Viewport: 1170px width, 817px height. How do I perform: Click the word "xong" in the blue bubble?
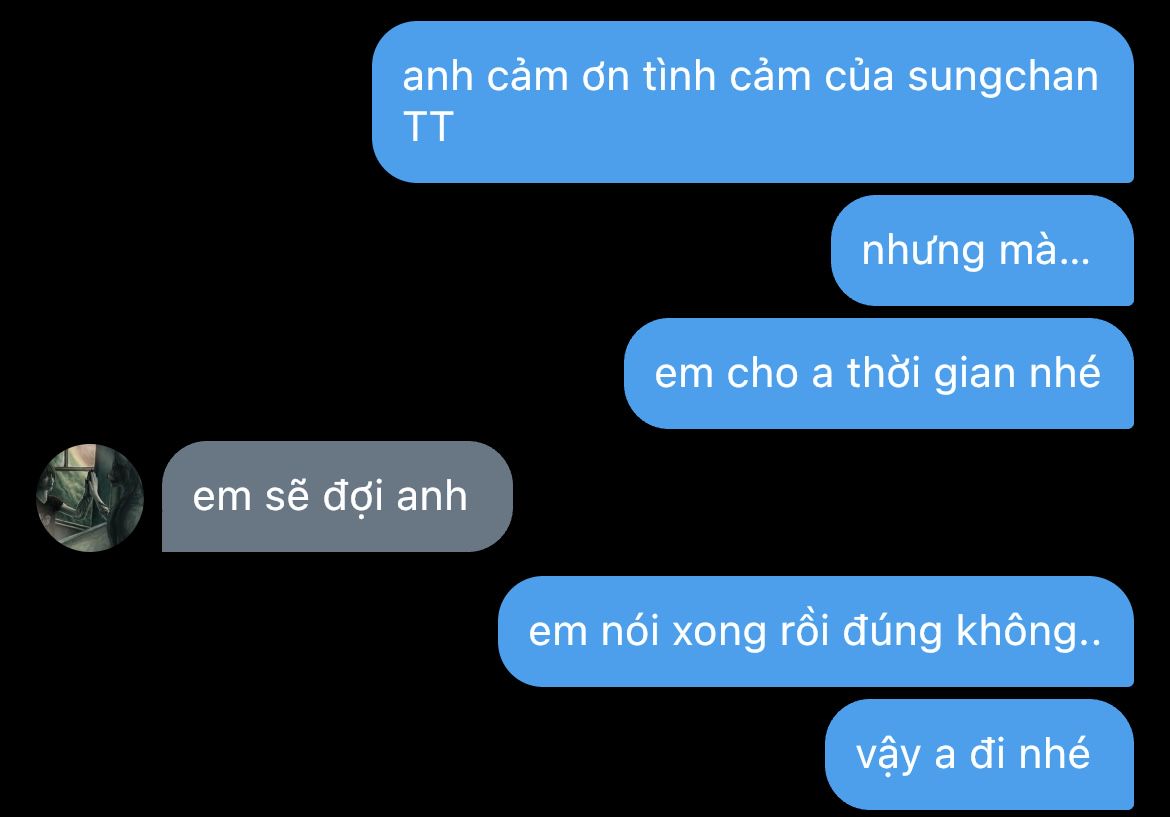point(719,633)
